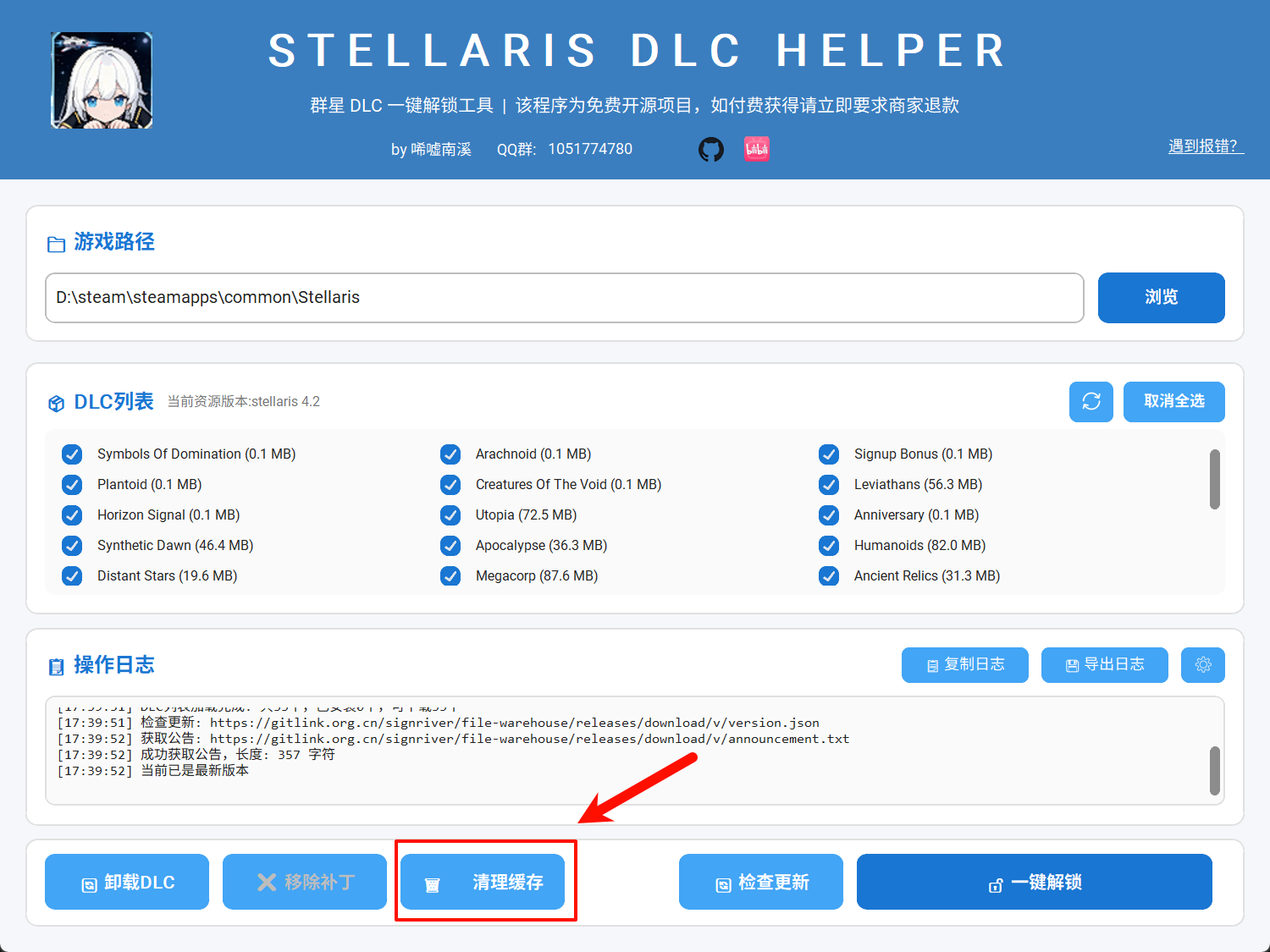1270x952 pixels.
Task: Toggle Distant Stars checkbox
Action: click(72, 576)
